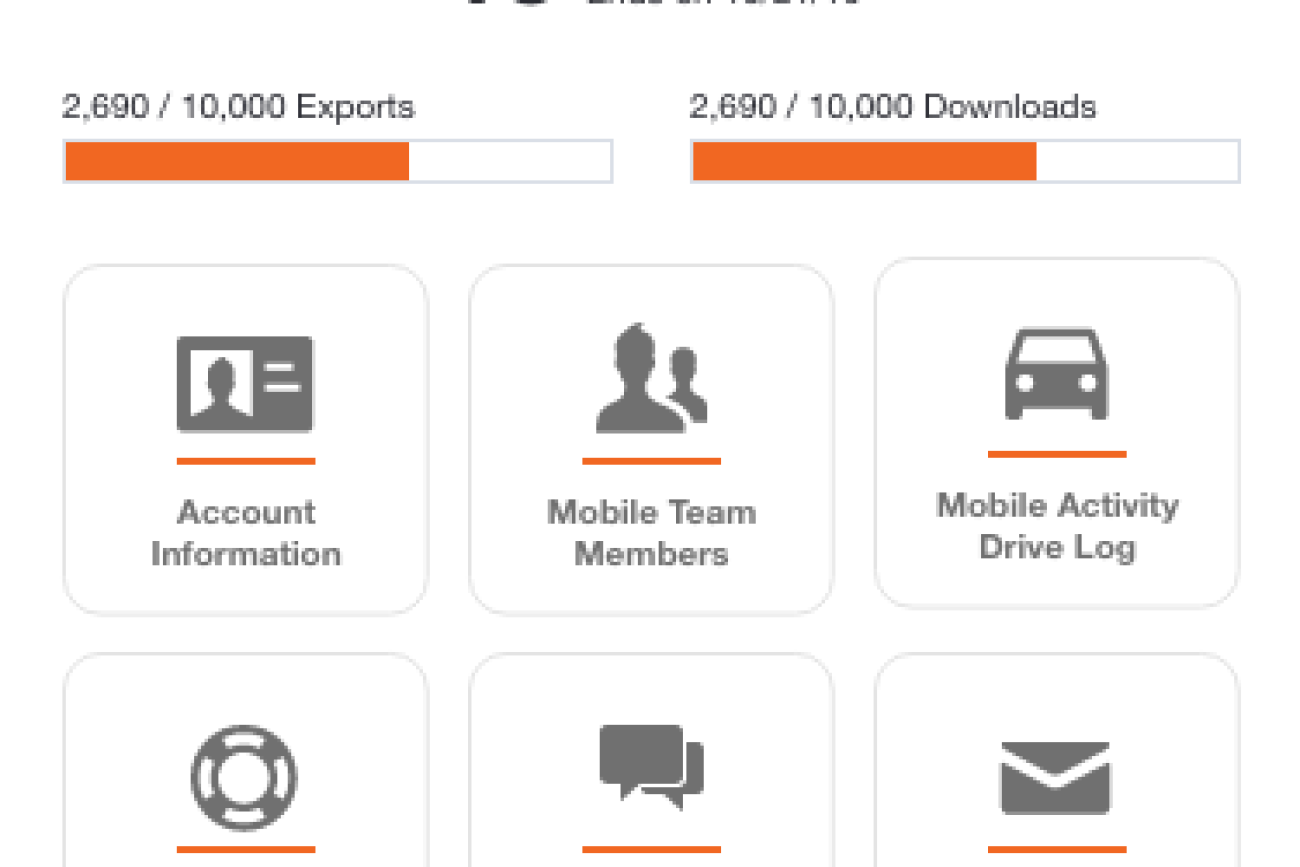Viewport: 1300px width, 867px height.
Task: Click the Downloads usage progress bar
Action: pyautogui.click(x=964, y=162)
